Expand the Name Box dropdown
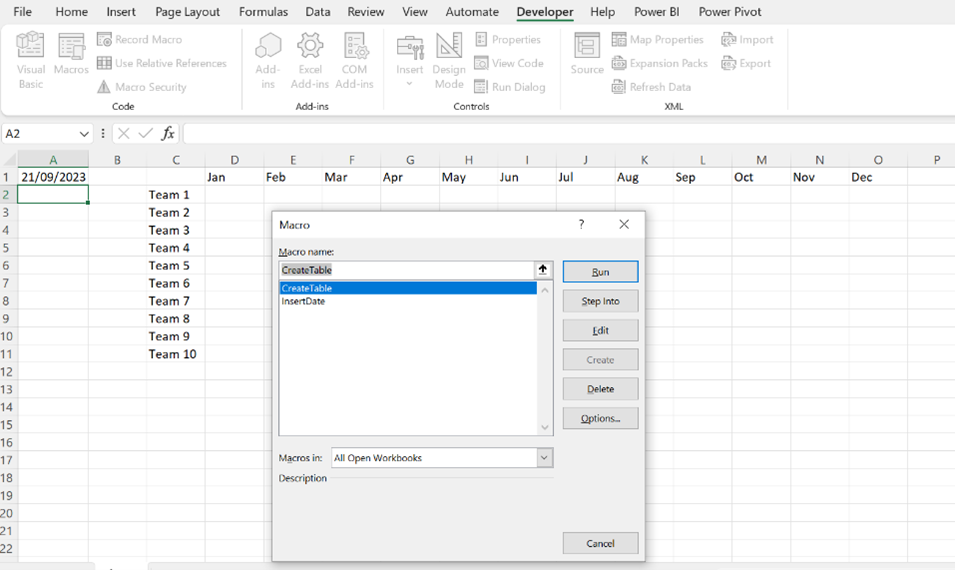 pos(84,134)
